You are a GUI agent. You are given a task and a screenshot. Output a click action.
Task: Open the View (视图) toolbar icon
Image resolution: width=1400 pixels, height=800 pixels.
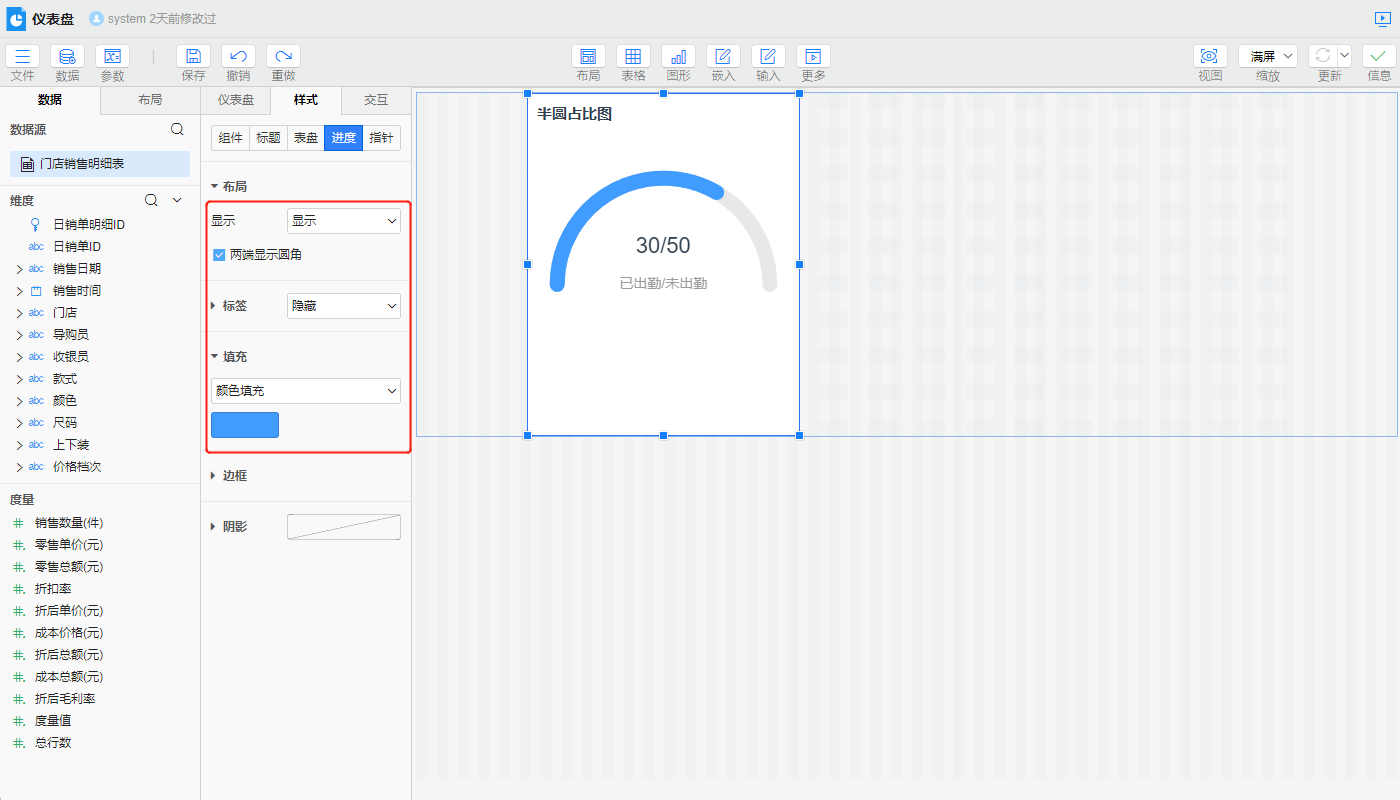(1210, 57)
